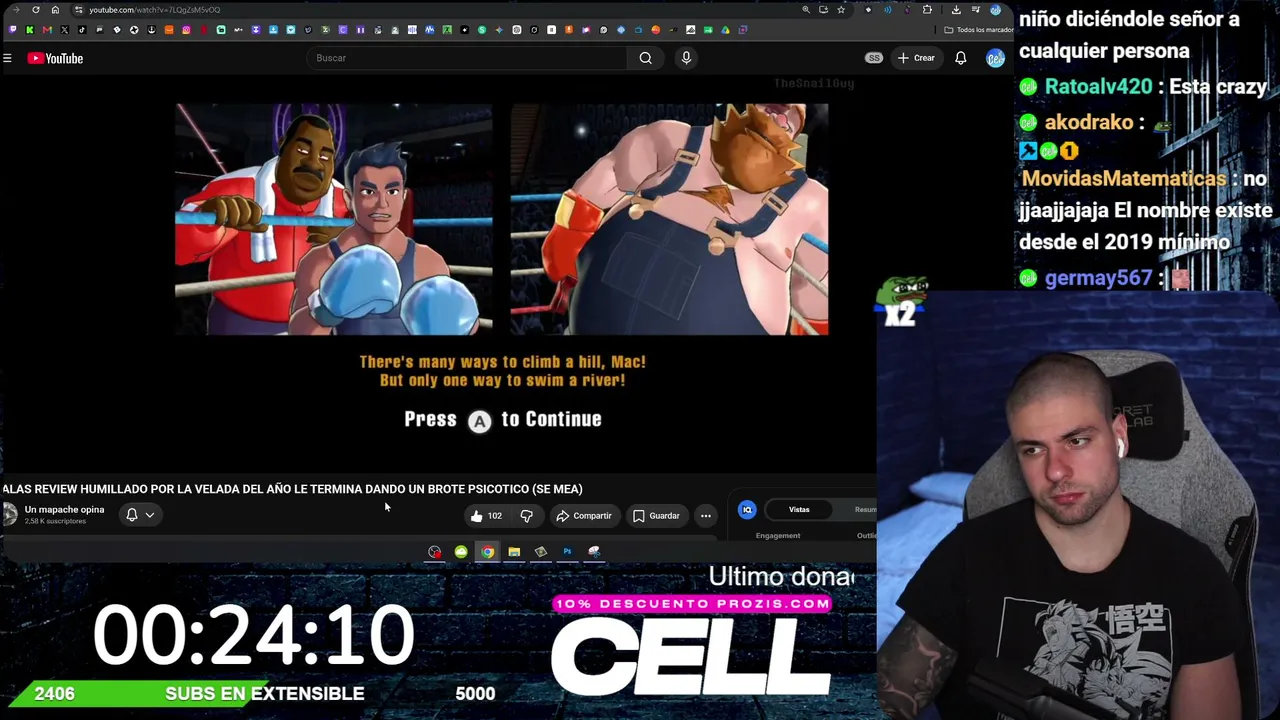Save the video with Guardar
This screenshot has height=720, width=1280.
656,516
